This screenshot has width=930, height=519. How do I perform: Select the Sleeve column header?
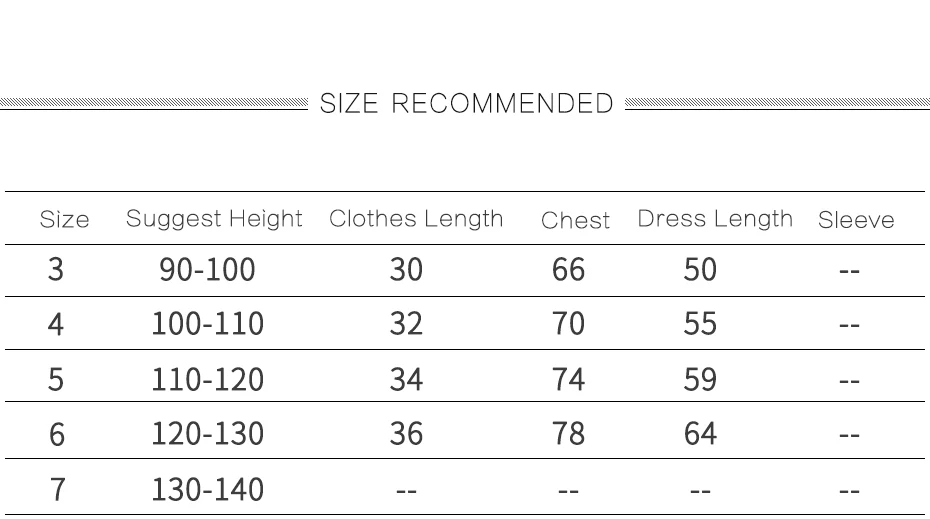pos(856,220)
